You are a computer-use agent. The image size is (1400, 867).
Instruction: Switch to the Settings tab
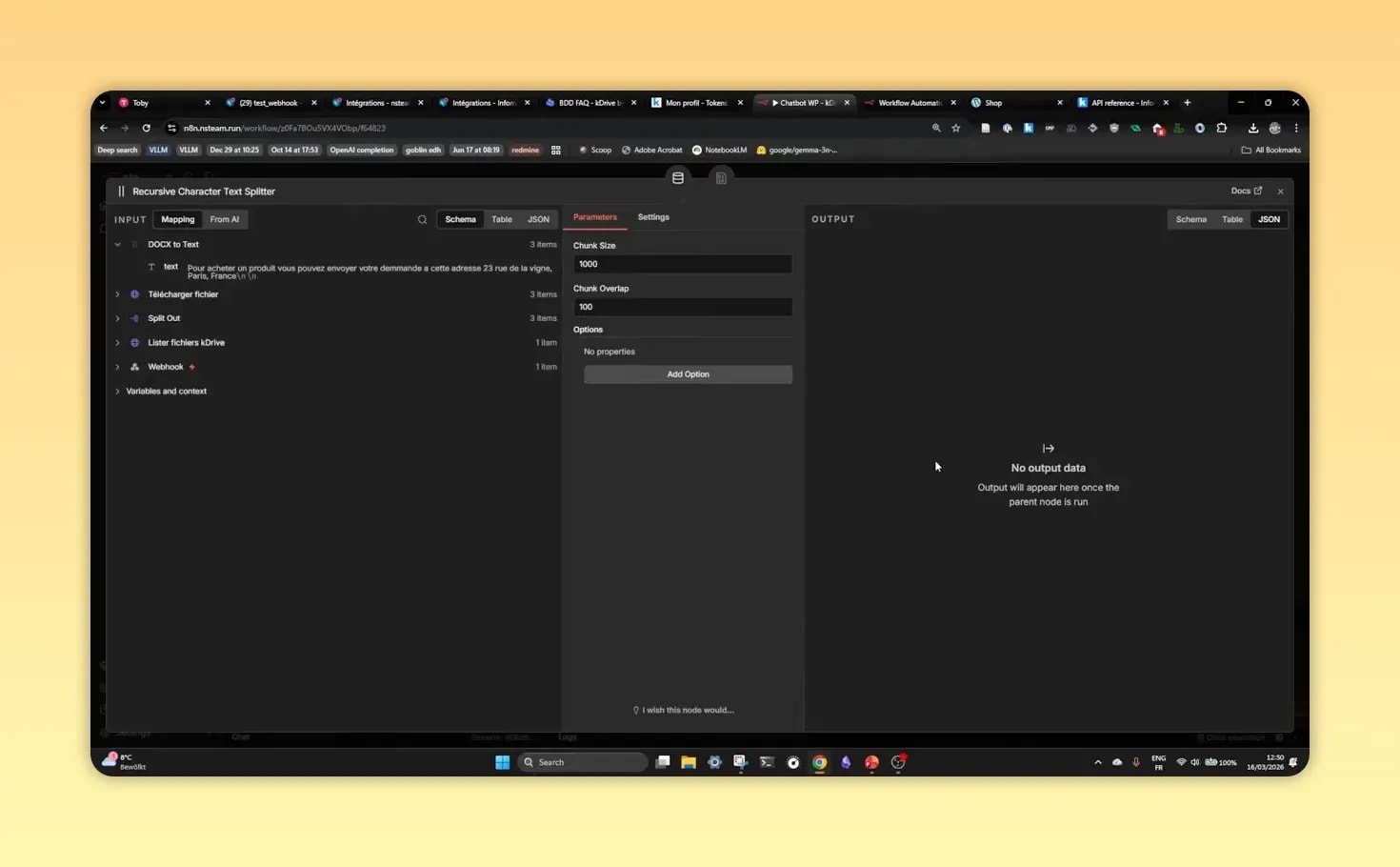coord(653,216)
